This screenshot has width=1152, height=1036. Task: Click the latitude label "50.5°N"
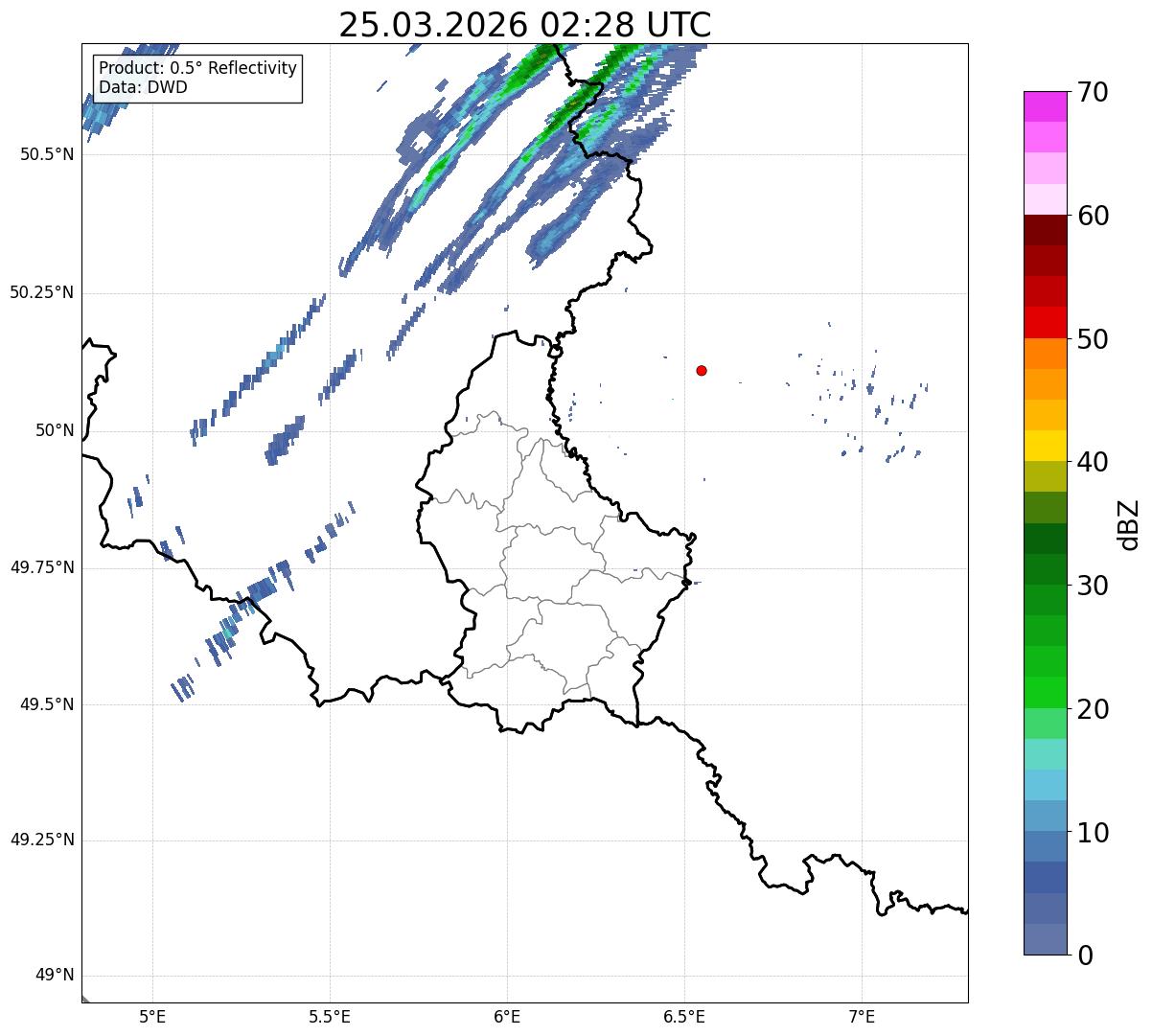(x=48, y=154)
